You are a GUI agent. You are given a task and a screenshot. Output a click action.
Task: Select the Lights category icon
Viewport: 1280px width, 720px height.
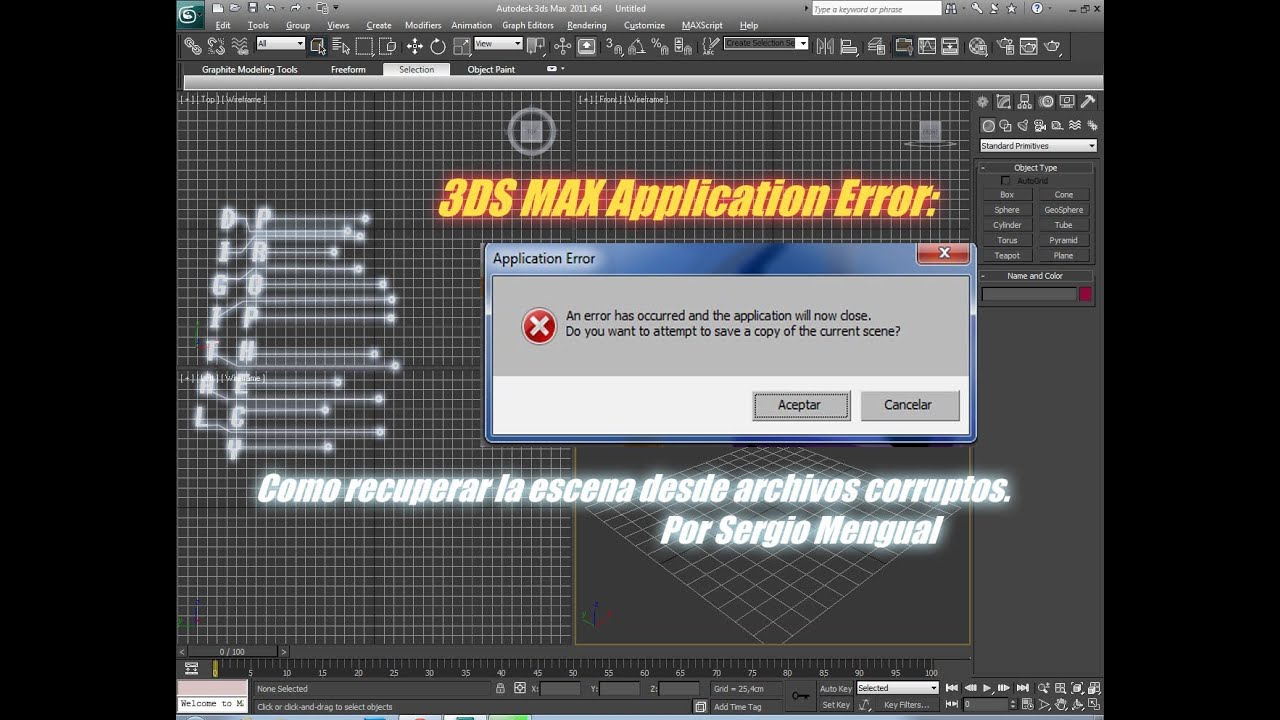[1023, 126]
